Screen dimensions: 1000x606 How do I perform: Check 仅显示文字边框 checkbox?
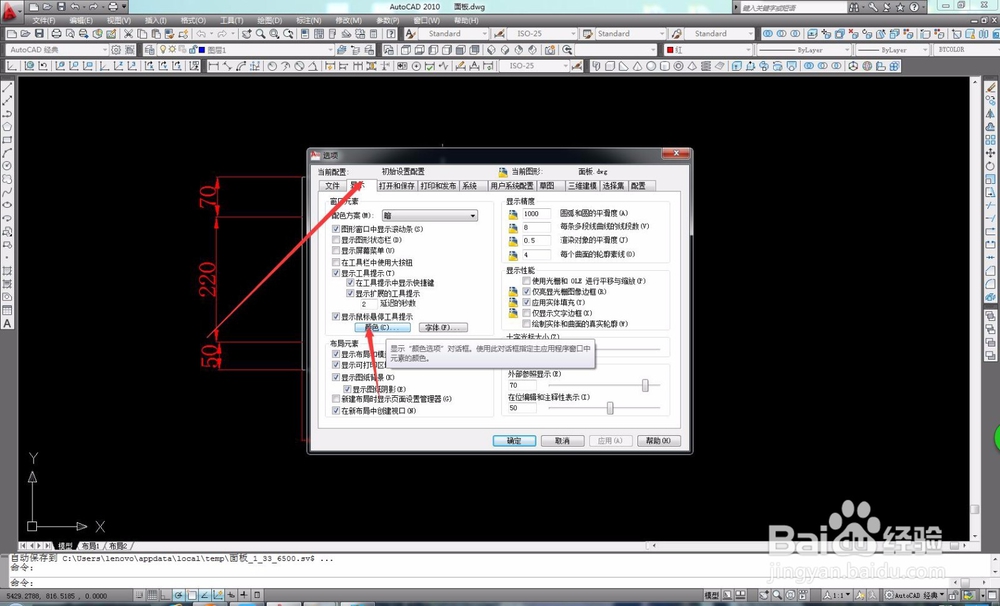(x=526, y=313)
